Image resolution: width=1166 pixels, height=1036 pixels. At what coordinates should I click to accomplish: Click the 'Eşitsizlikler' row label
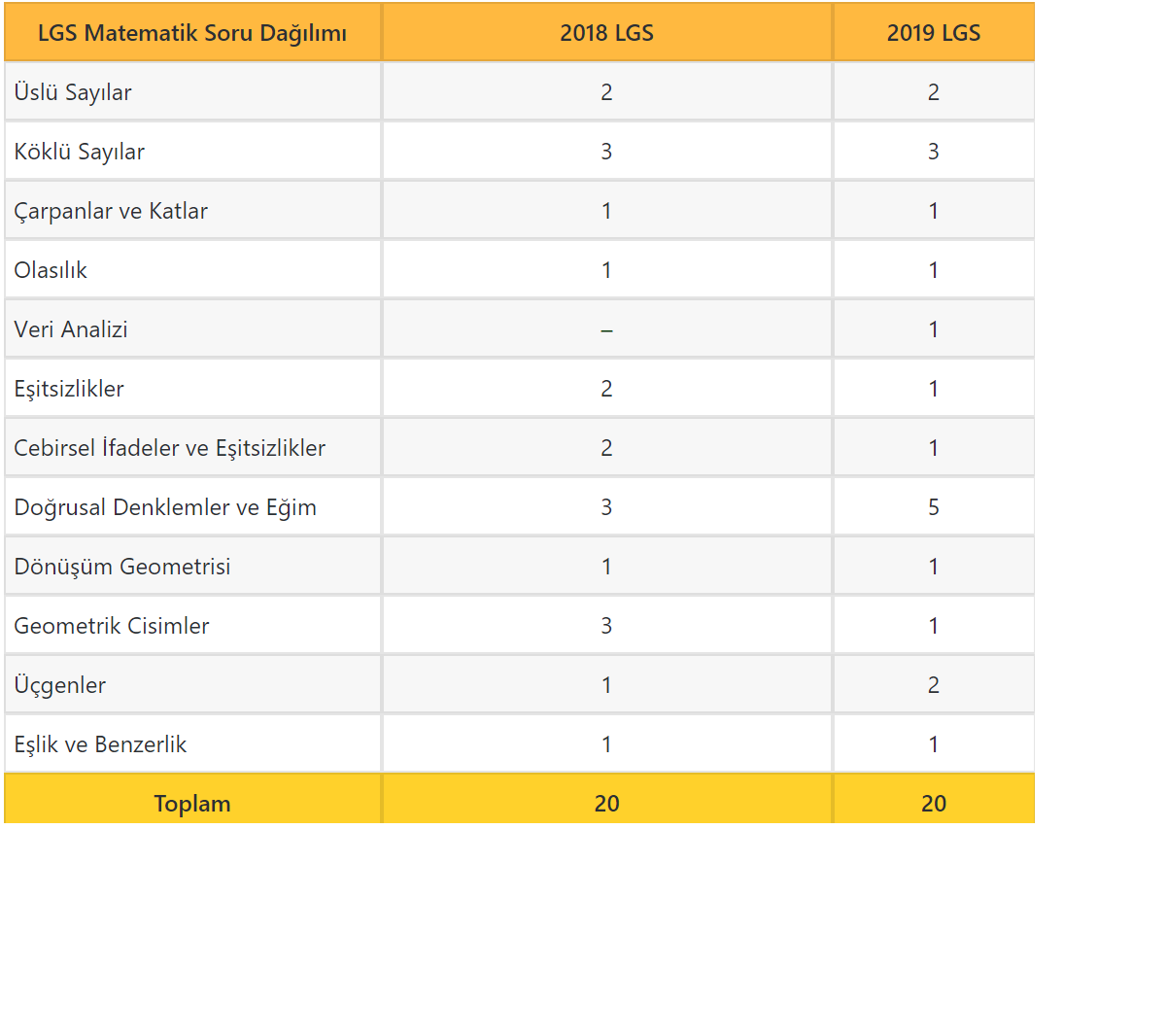tap(69, 389)
